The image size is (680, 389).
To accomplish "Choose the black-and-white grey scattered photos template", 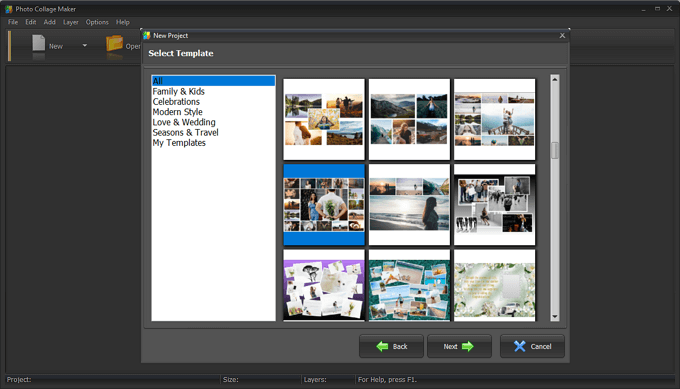I will (x=495, y=205).
